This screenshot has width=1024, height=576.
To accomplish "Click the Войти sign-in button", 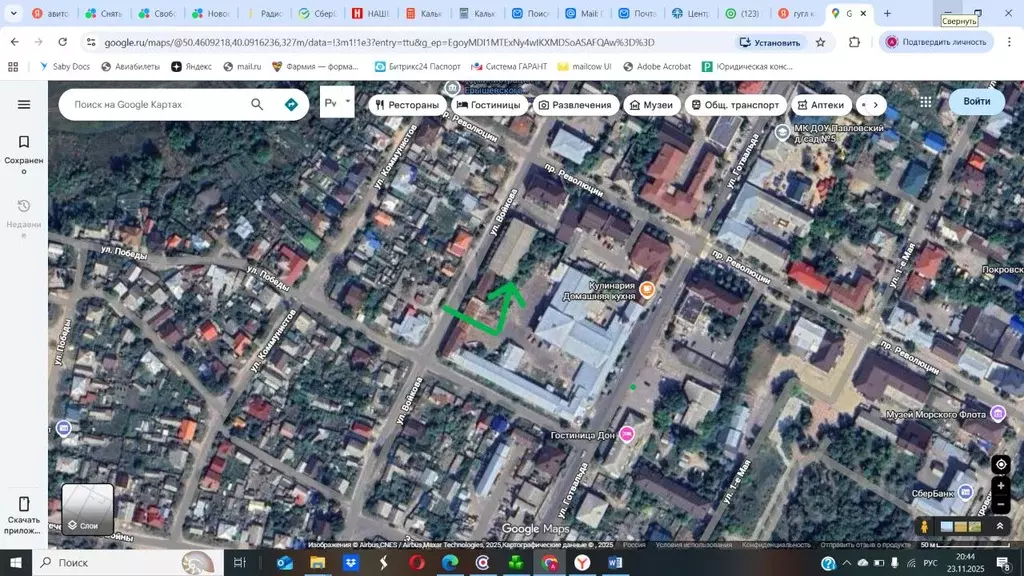I will click(x=976, y=102).
